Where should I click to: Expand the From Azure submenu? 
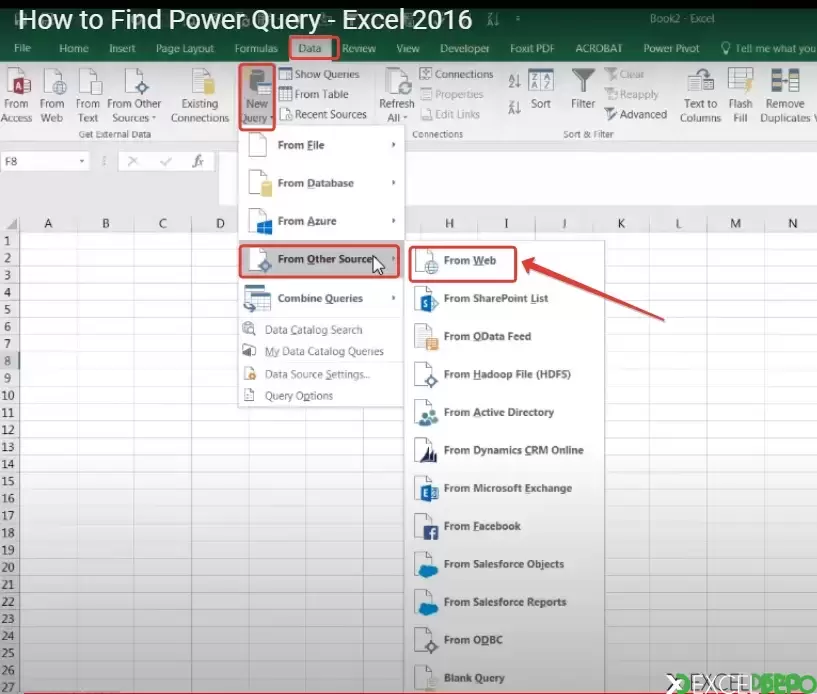(x=321, y=221)
